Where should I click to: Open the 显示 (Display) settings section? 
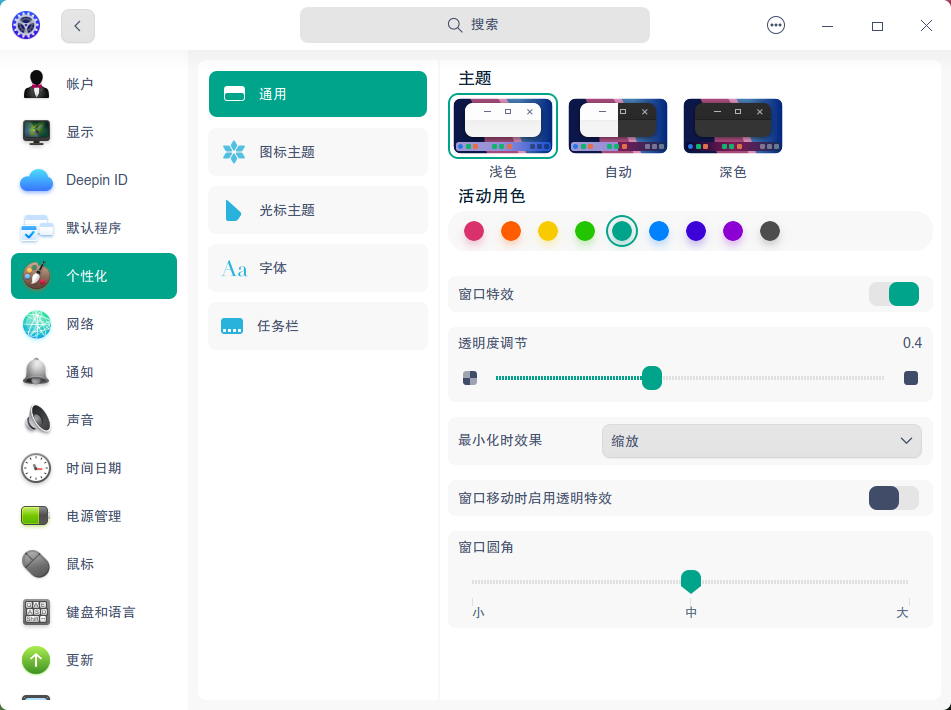95,131
